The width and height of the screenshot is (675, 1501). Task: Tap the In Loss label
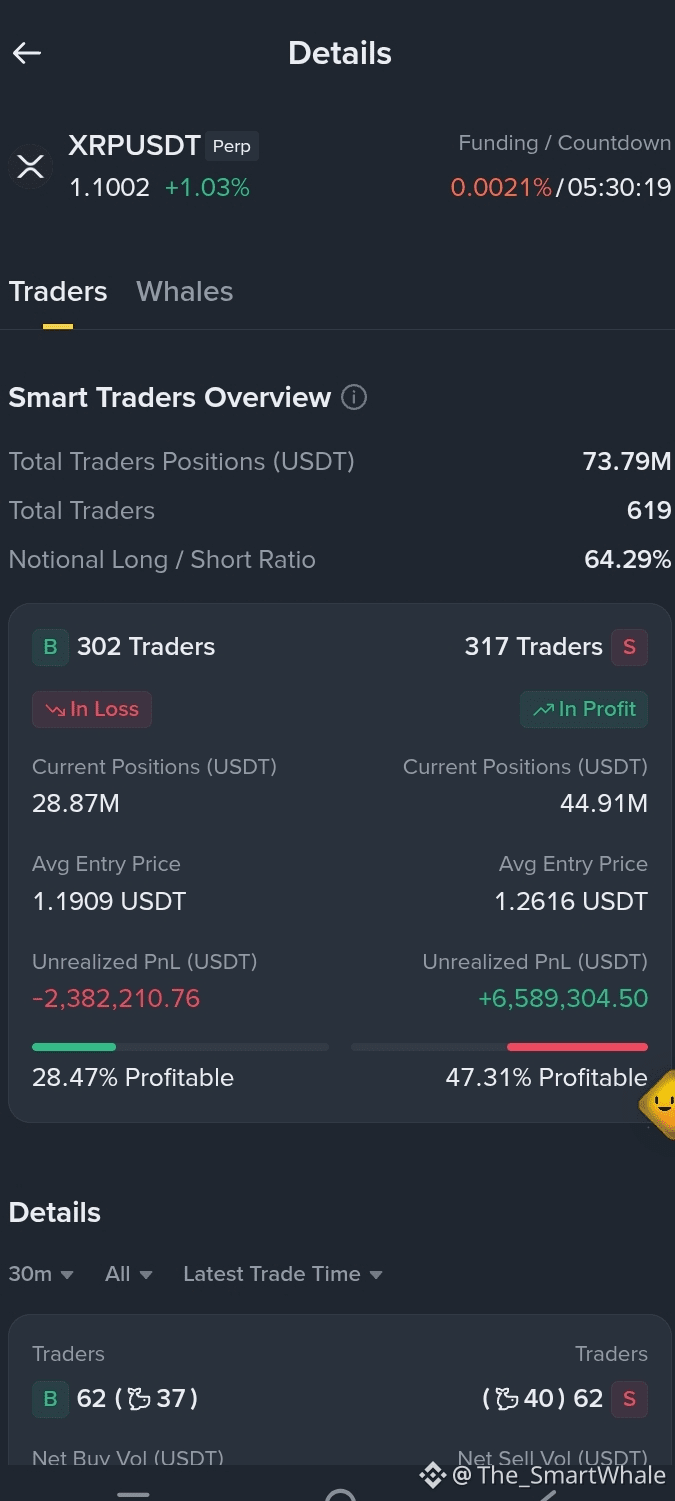pos(92,709)
